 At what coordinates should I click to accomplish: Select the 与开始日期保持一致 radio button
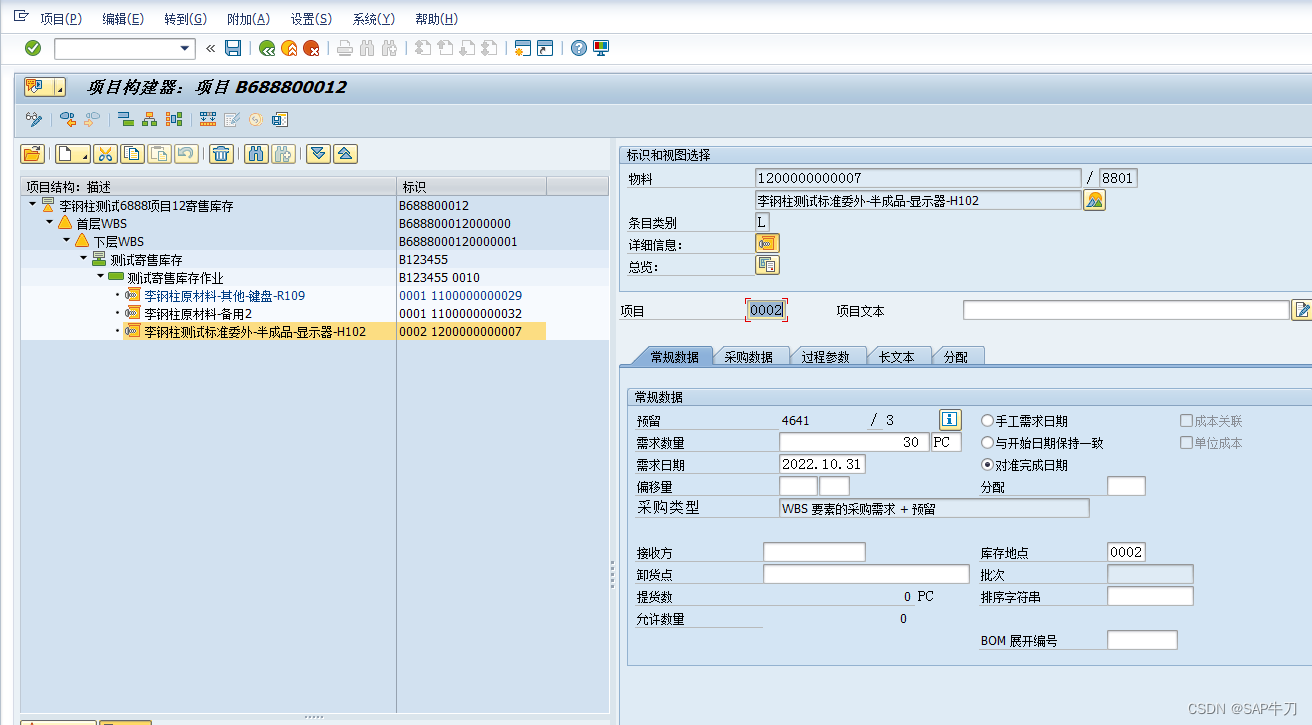click(x=988, y=443)
